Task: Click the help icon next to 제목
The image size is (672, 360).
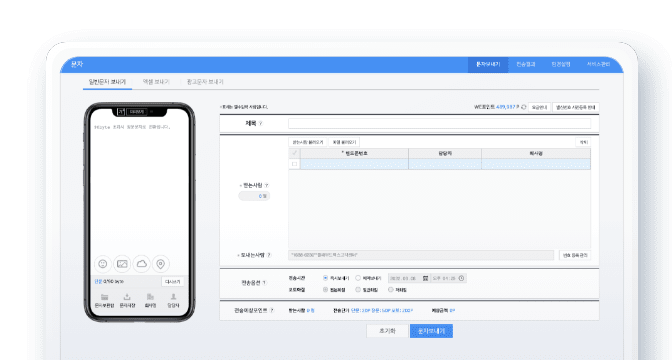Action: click(x=261, y=123)
